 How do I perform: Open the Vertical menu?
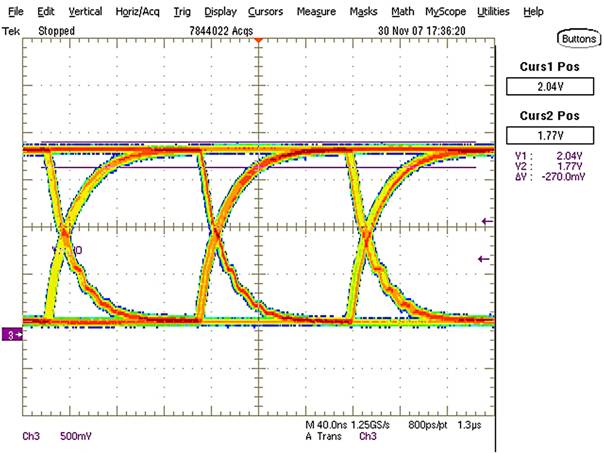point(85,11)
